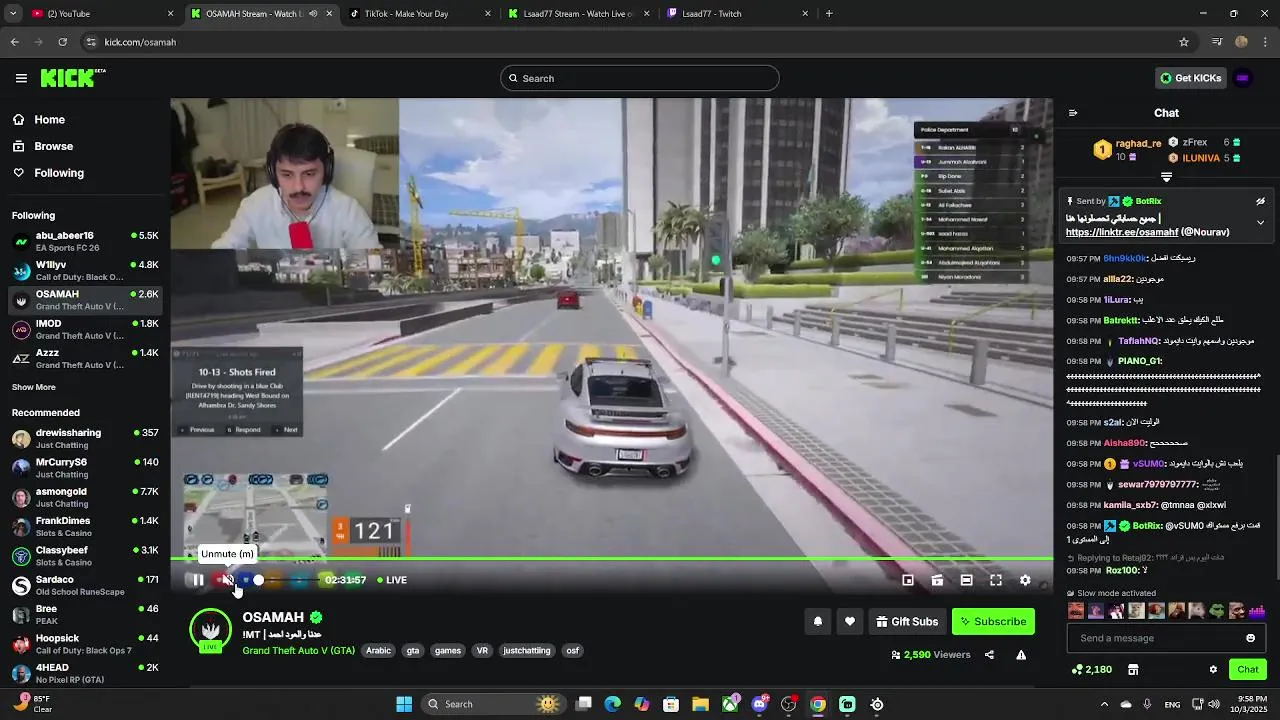Open Azzz channel in sidebar

point(85,358)
